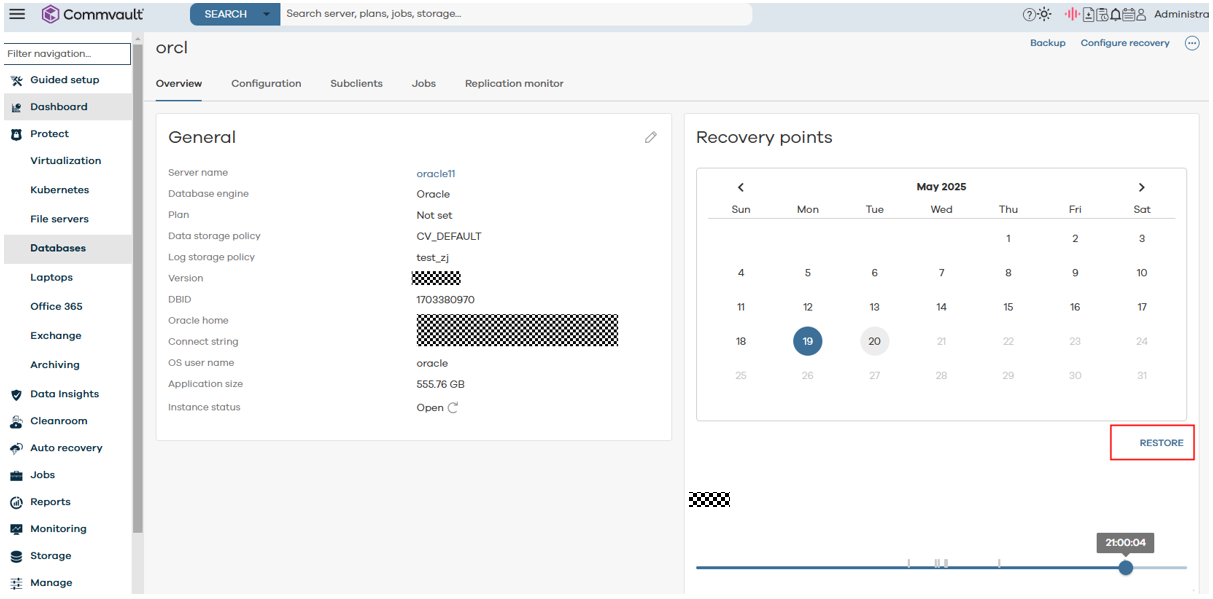Open the oracle11 server link
This screenshot has height=599, width=1213.
pos(436,174)
